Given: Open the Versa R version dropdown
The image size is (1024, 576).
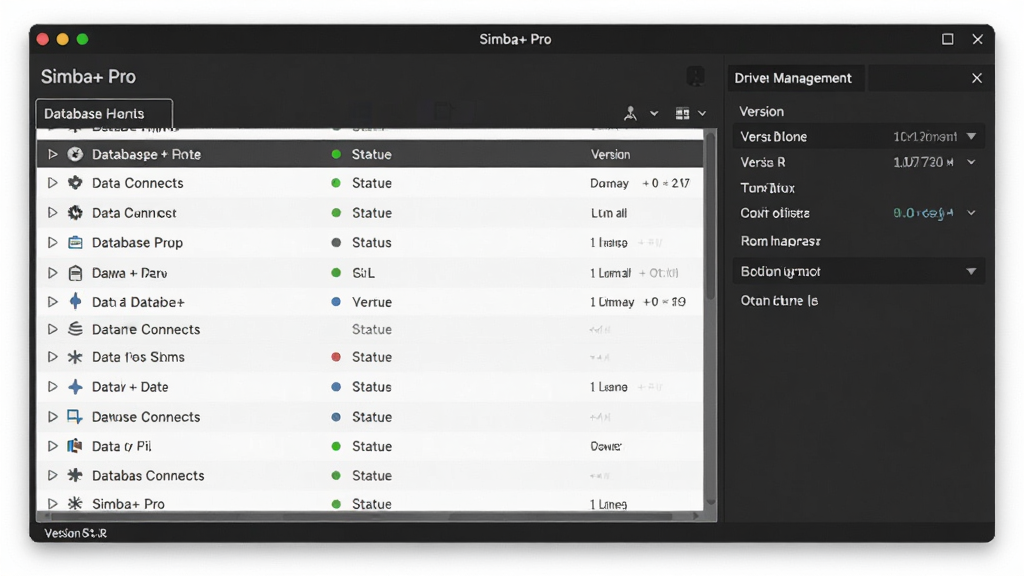Looking at the screenshot, I should tap(971, 162).
